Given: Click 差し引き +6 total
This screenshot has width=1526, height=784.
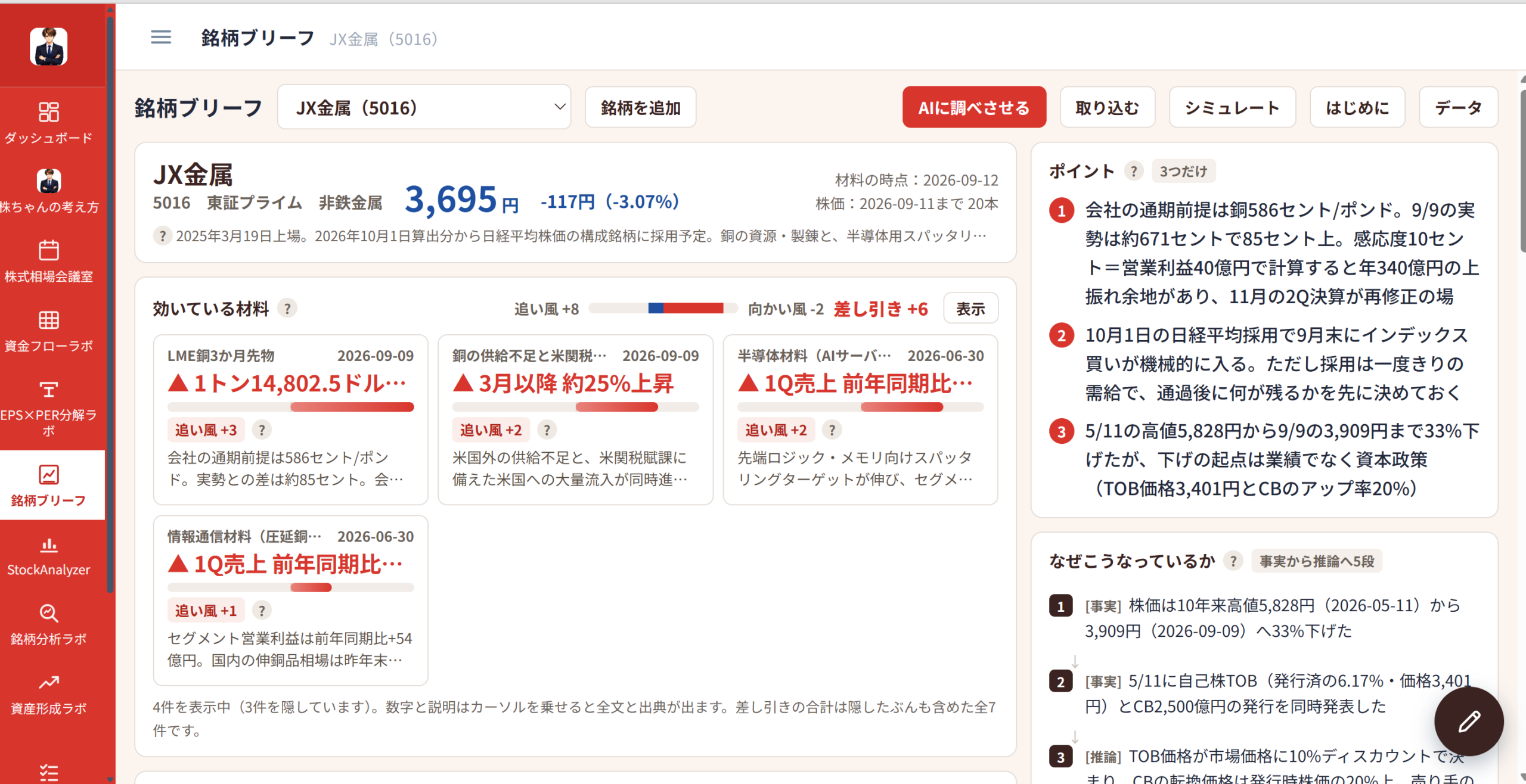Looking at the screenshot, I should (x=880, y=309).
